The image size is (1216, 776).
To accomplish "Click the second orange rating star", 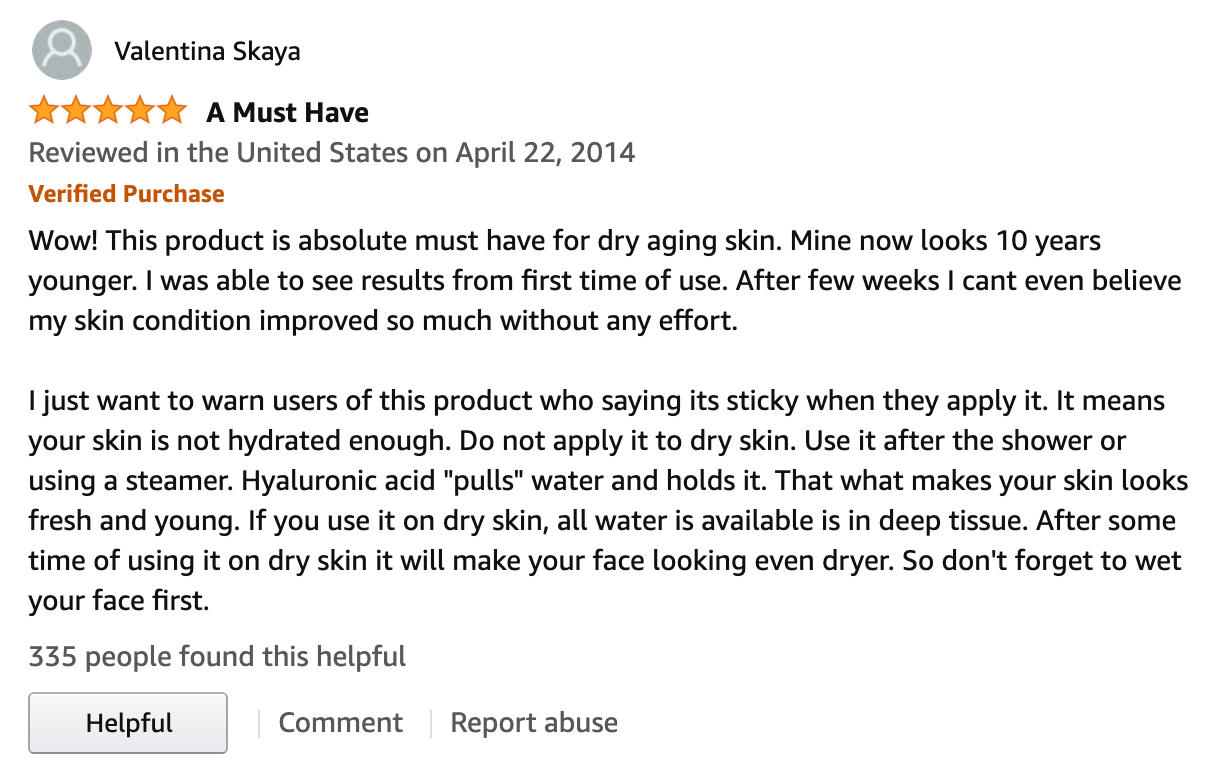I will coord(76,111).
